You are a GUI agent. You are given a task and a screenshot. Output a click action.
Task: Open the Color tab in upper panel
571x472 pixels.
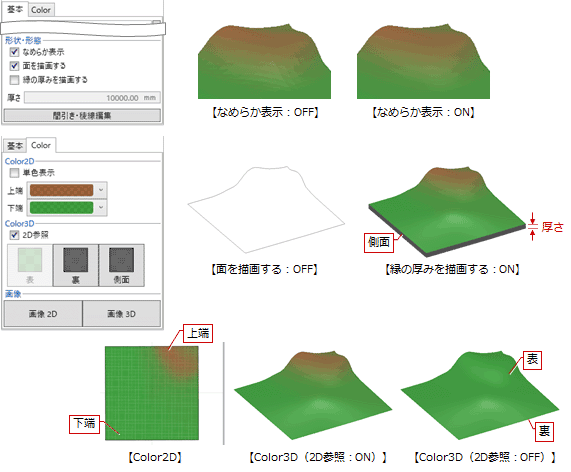(41, 10)
